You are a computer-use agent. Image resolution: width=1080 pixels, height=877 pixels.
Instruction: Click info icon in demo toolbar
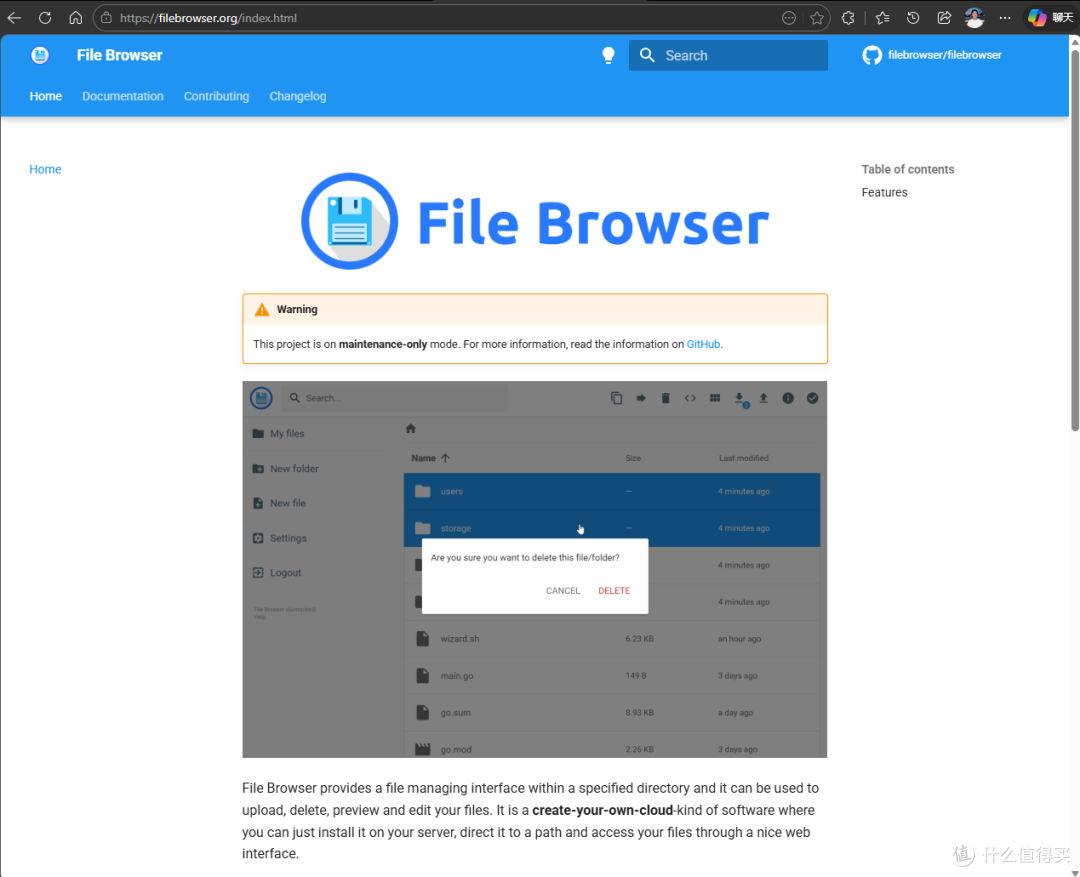[788, 398]
